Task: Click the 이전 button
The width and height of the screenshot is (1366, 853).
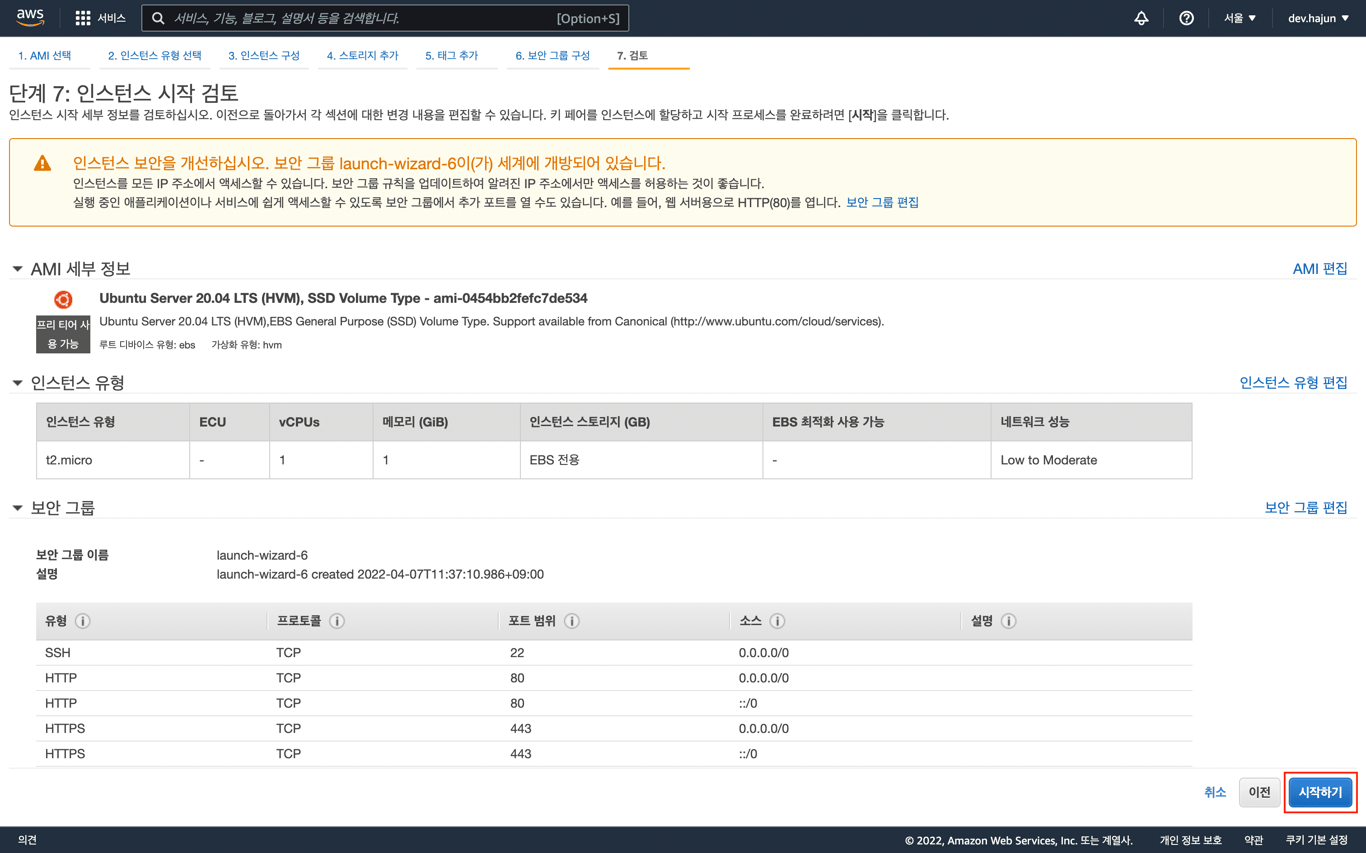Action: [1259, 792]
